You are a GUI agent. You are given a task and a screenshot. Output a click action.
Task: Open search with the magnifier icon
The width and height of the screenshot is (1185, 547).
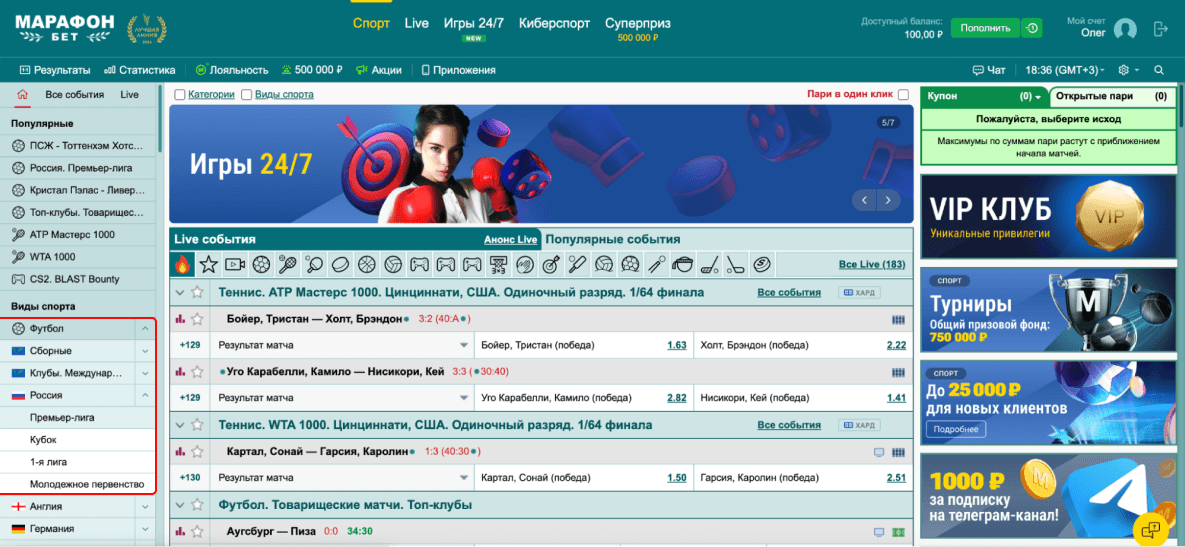1159,70
